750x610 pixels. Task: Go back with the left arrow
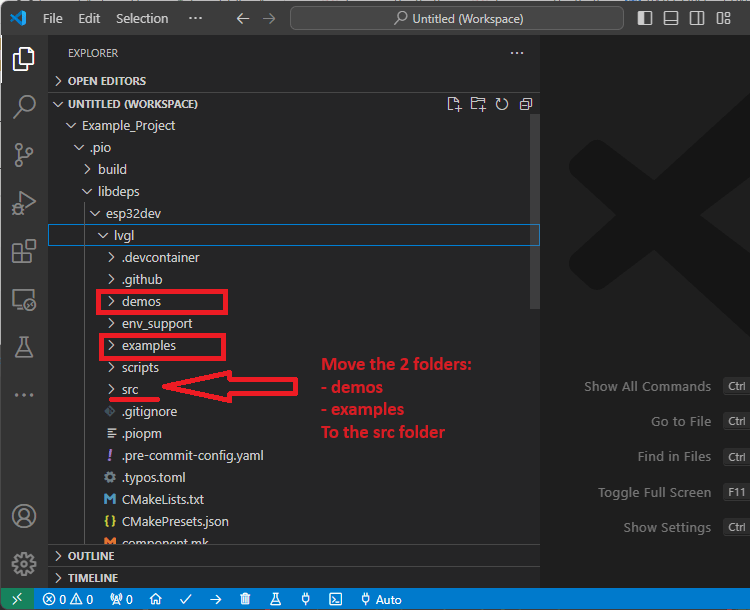pos(243,19)
